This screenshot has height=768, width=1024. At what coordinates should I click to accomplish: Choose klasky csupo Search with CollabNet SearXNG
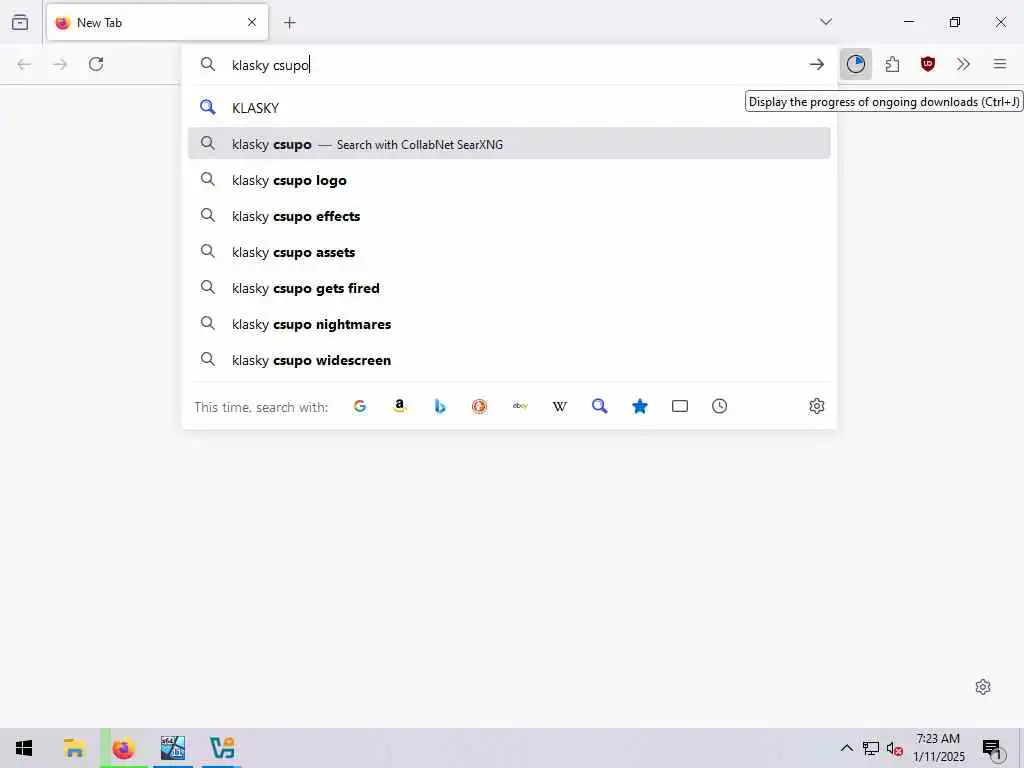coord(509,144)
